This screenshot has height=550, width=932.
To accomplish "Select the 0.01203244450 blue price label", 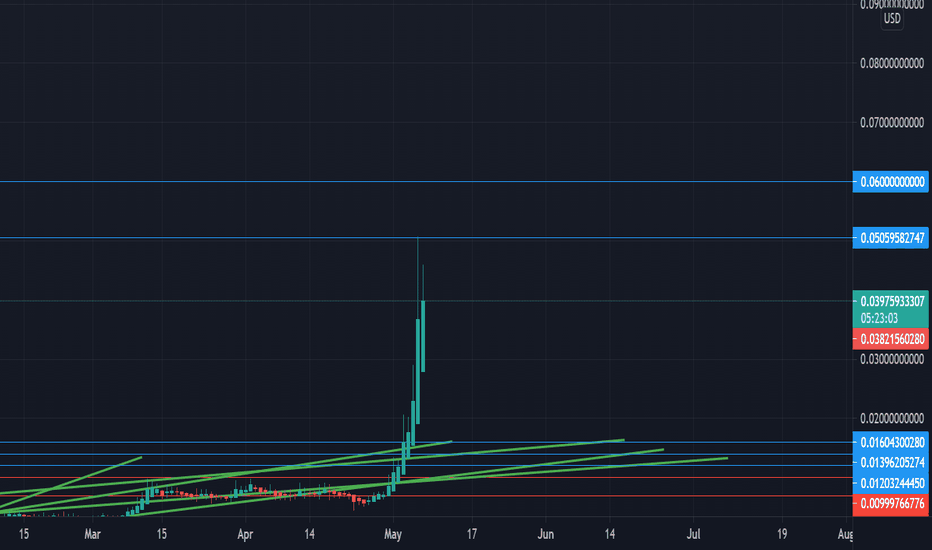I will click(890, 483).
